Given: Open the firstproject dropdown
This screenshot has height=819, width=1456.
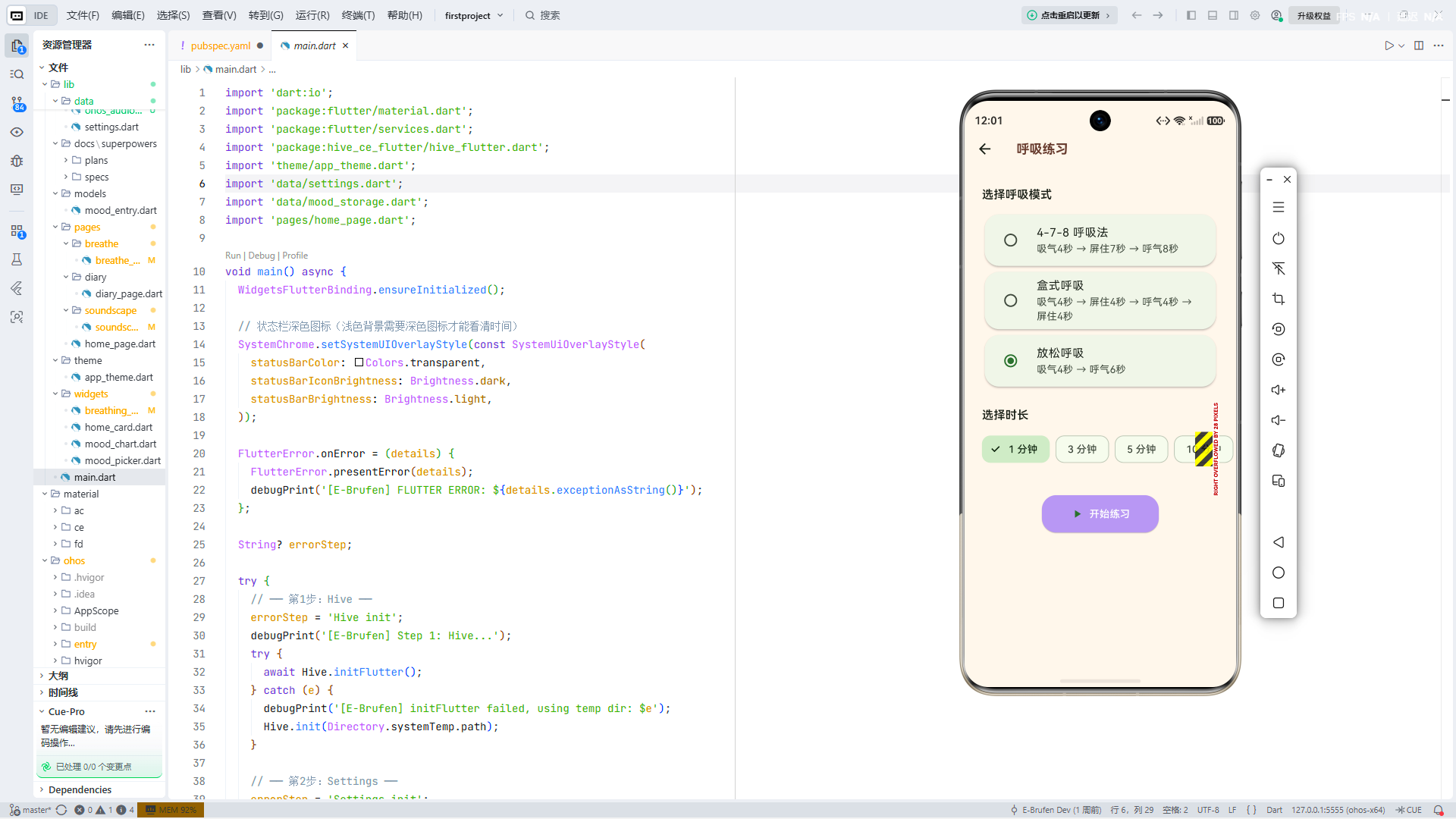Looking at the screenshot, I should coord(474,15).
